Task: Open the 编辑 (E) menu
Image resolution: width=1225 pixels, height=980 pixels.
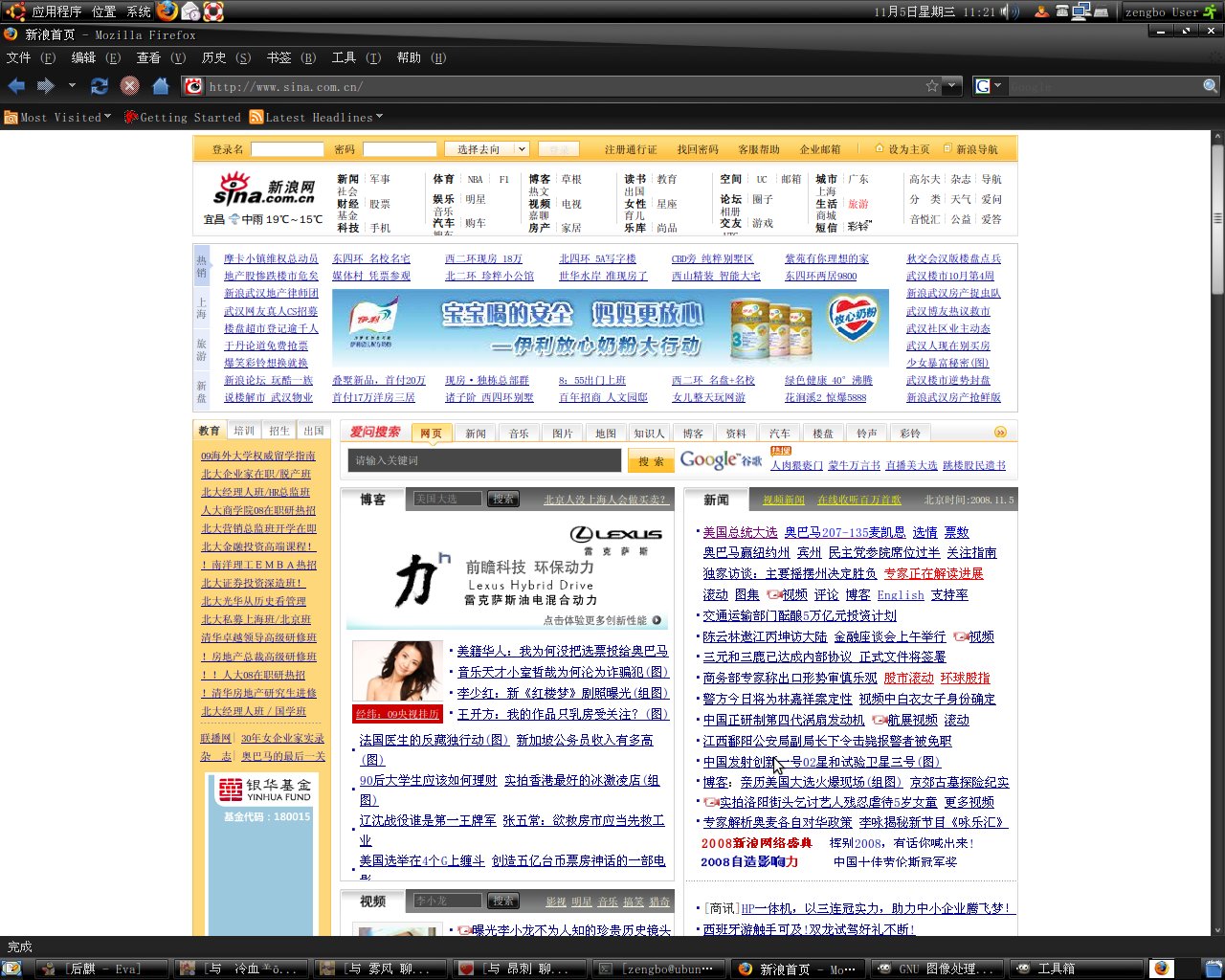Action: (96, 57)
